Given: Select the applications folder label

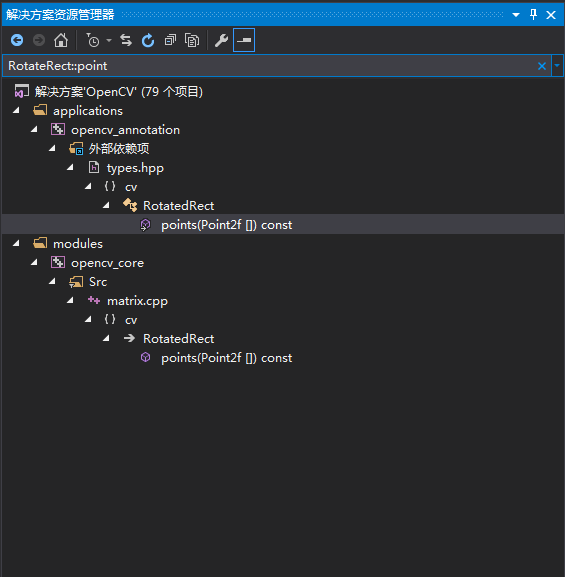Looking at the screenshot, I should click(x=88, y=111).
